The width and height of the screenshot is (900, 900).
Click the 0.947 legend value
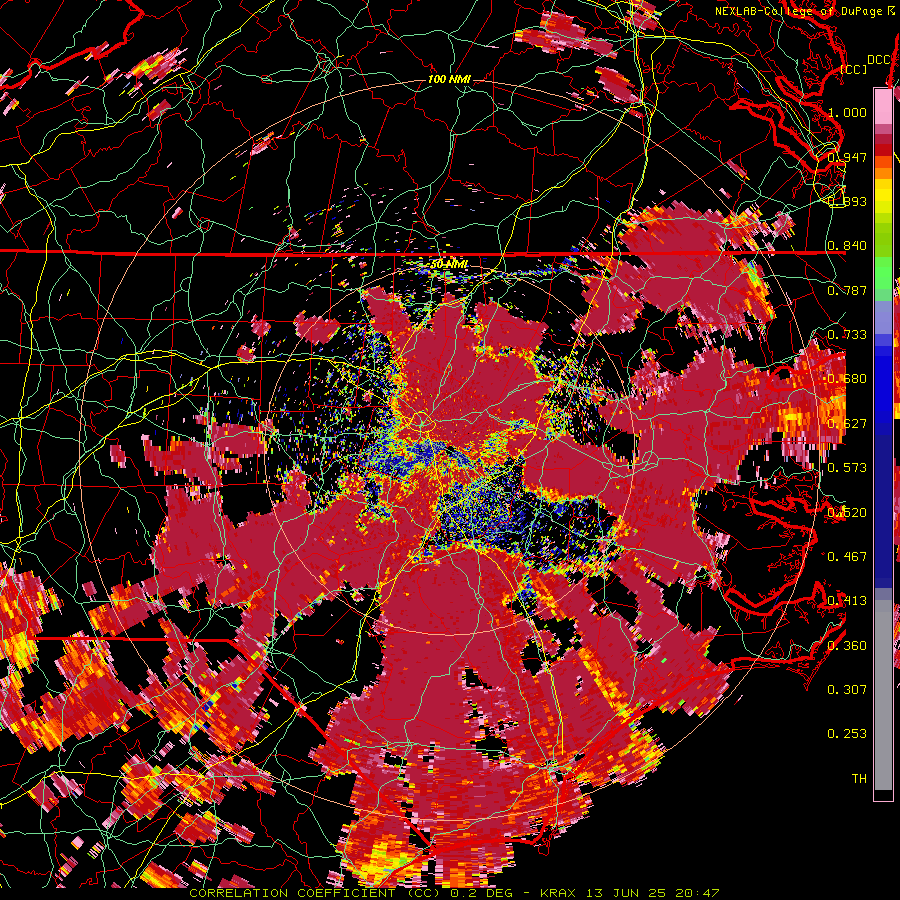pos(847,157)
